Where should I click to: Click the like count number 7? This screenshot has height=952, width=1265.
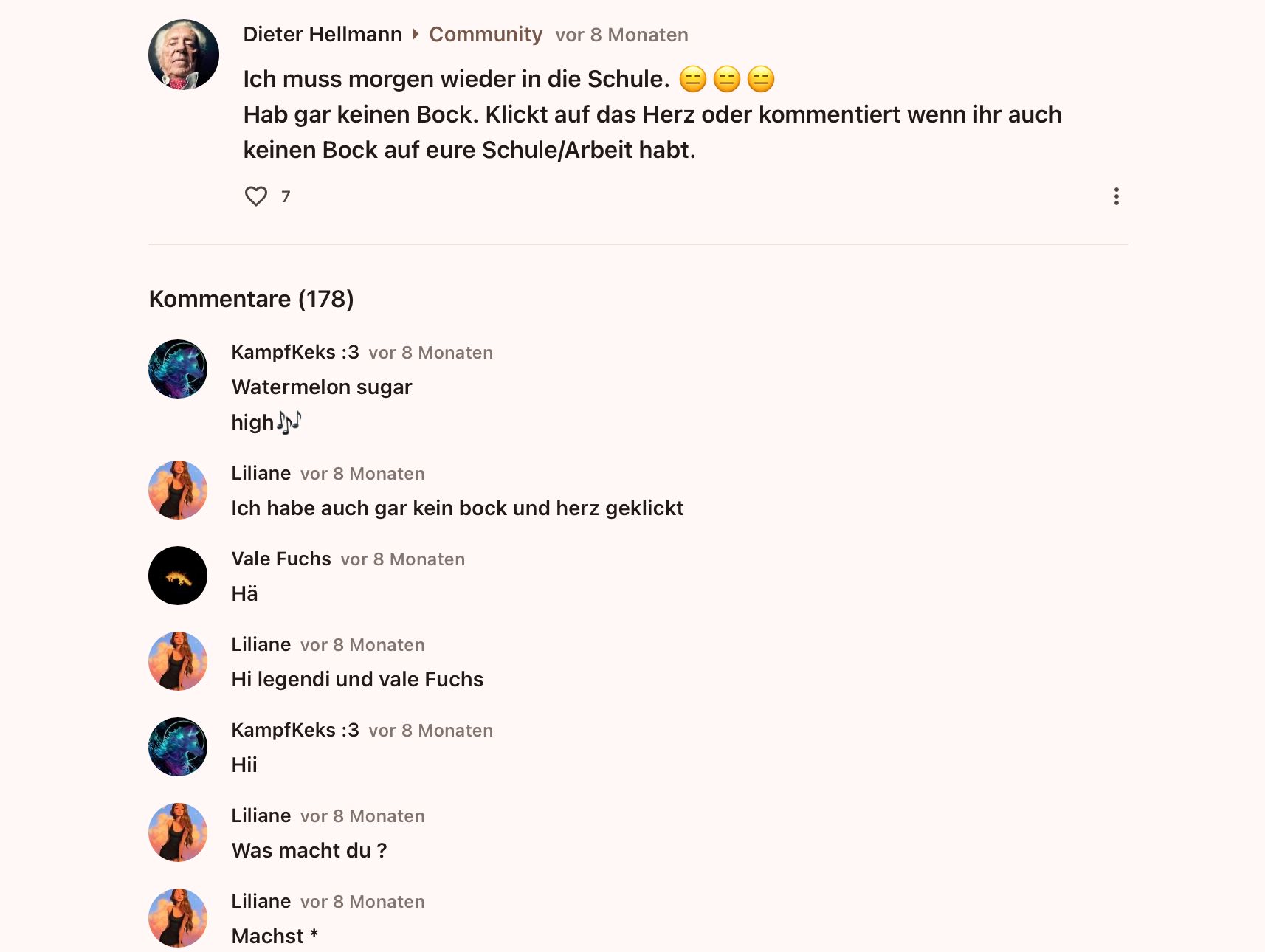(x=286, y=196)
